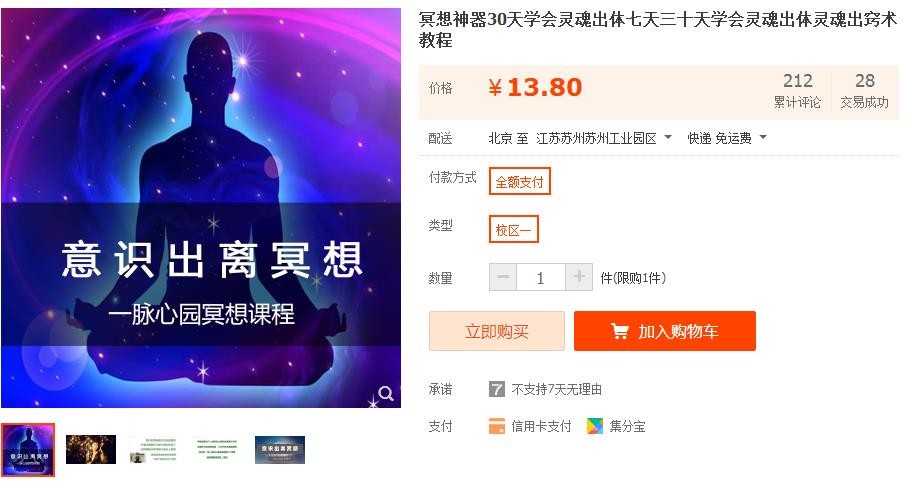Click the credit card payment icon
This screenshot has width=905, height=494.
[x=496, y=426]
